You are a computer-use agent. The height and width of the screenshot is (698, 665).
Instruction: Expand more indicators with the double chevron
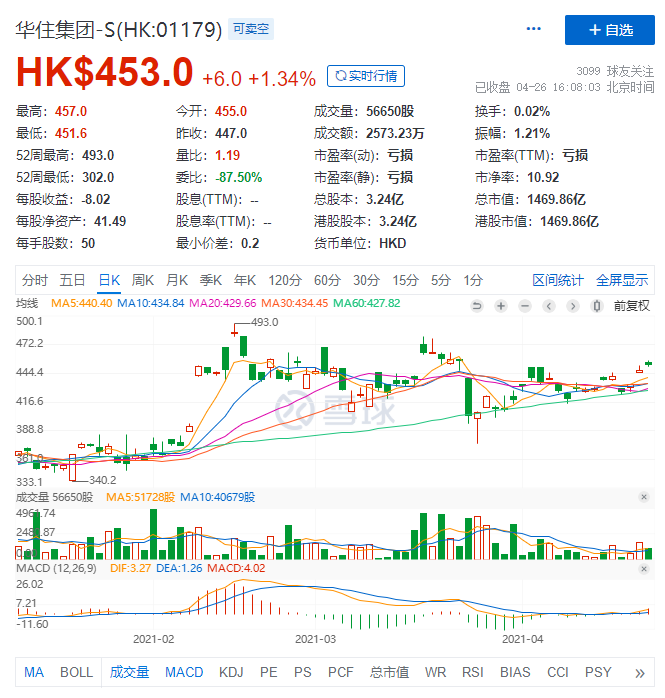tap(640, 673)
